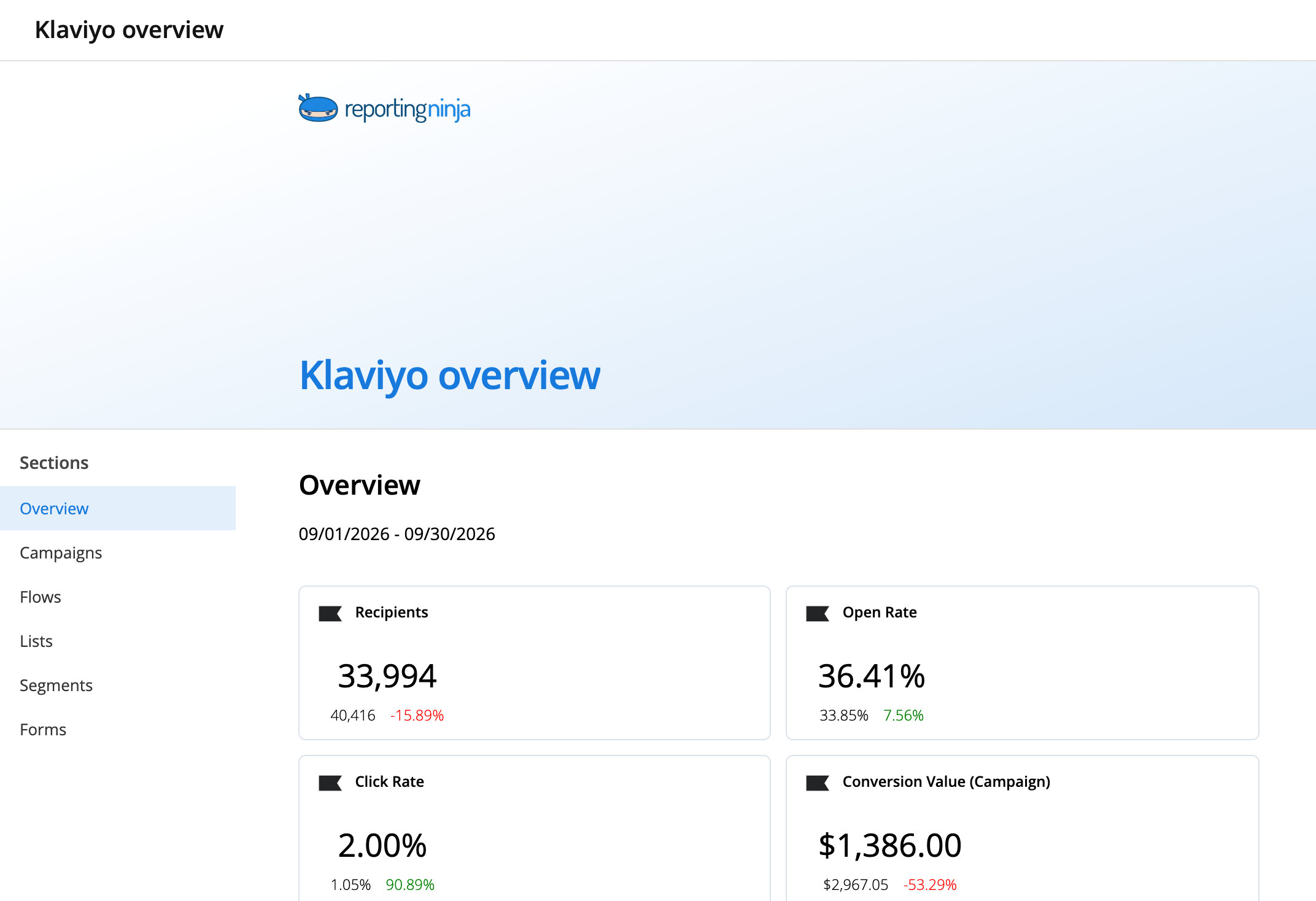
Task: Select the Overview section
Action: 118,508
